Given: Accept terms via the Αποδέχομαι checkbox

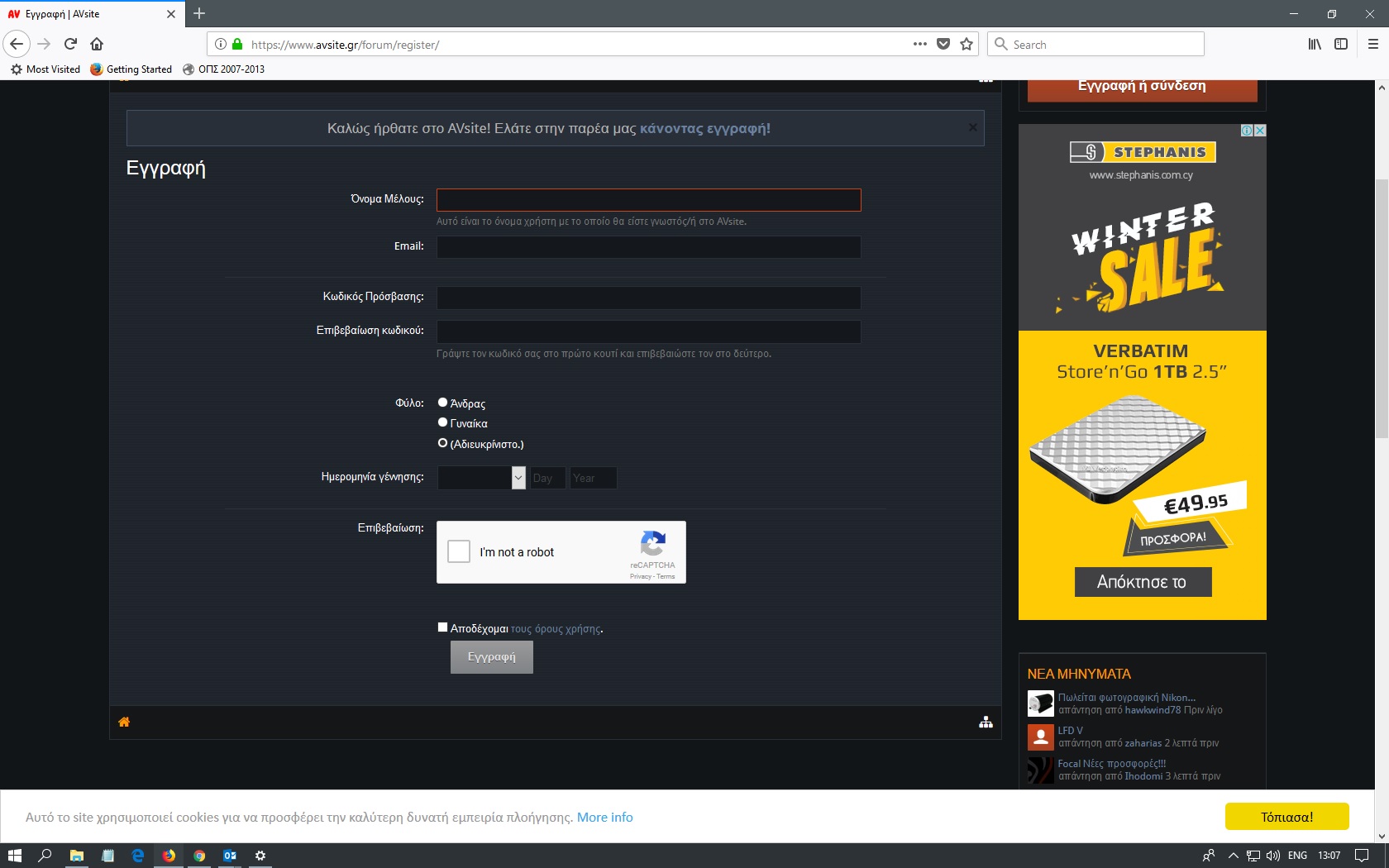Looking at the screenshot, I should click(x=442, y=627).
